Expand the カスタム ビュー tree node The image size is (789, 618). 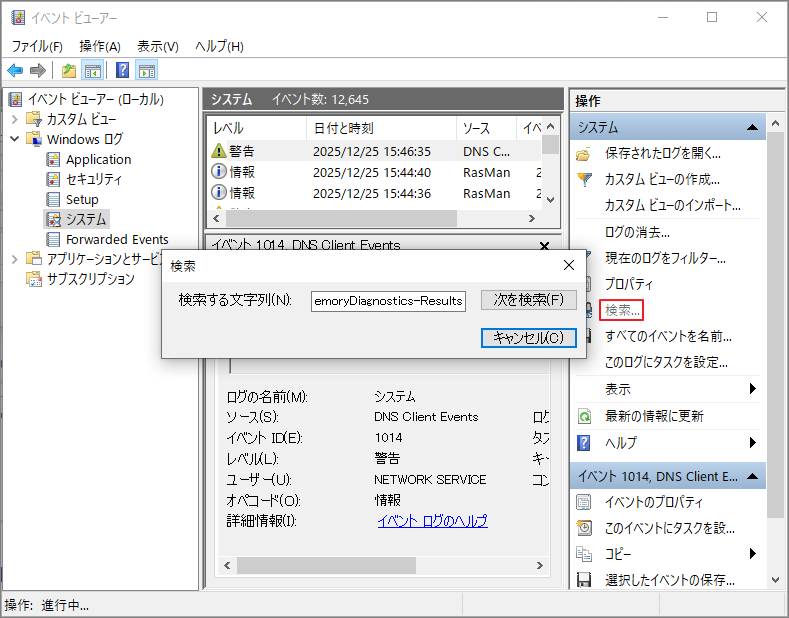click(x=15, y=119)
